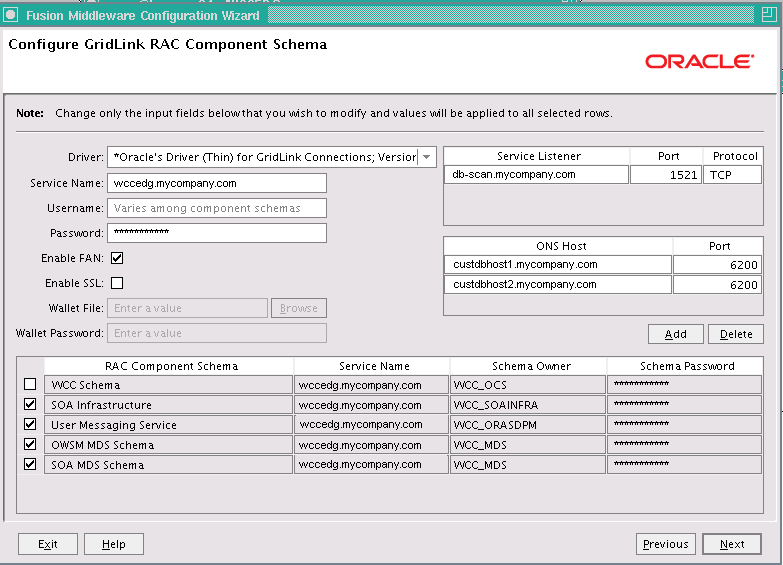
Task: Click the RAC Component Schema column header
Action: coord(169,366)
